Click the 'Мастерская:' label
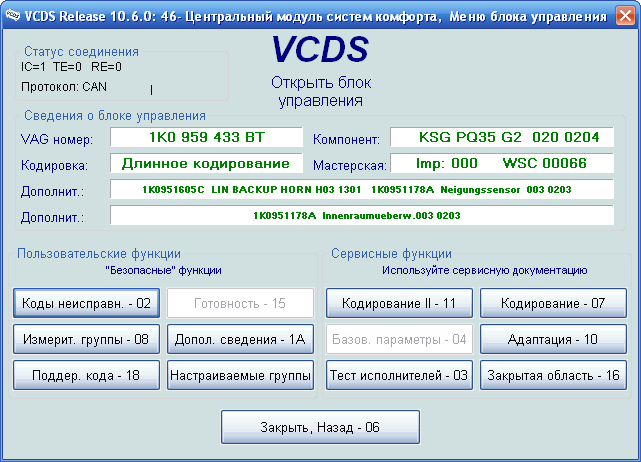 point(350,165)
